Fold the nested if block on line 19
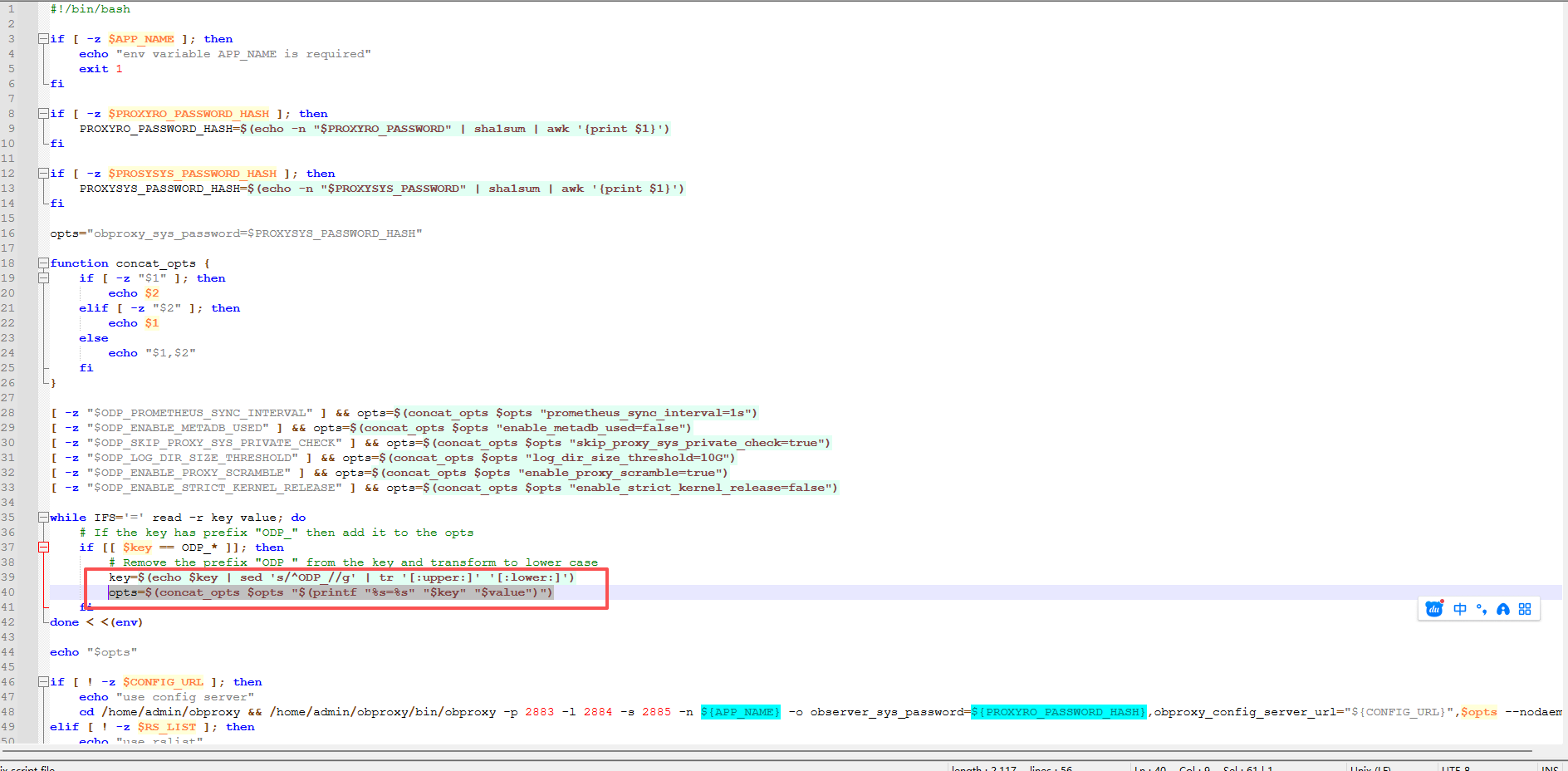The height and width of the screenshot is (771, 1568). [x=43, y=278]
